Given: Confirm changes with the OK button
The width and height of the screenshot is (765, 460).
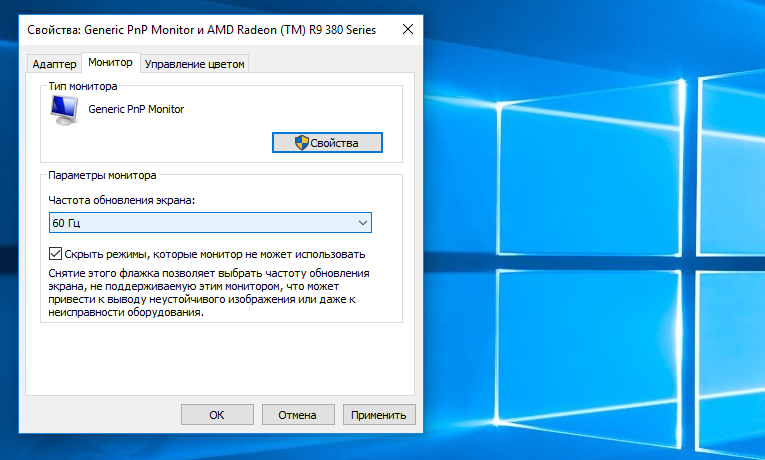Looking at the screenshot, I should [217, 414].
